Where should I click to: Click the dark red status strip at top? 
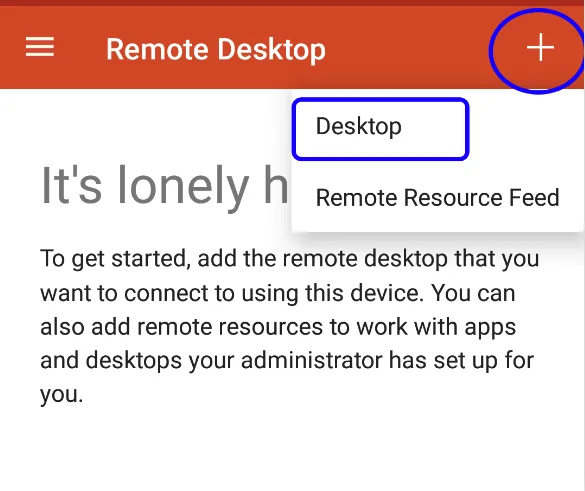click(x=292, y=3)
